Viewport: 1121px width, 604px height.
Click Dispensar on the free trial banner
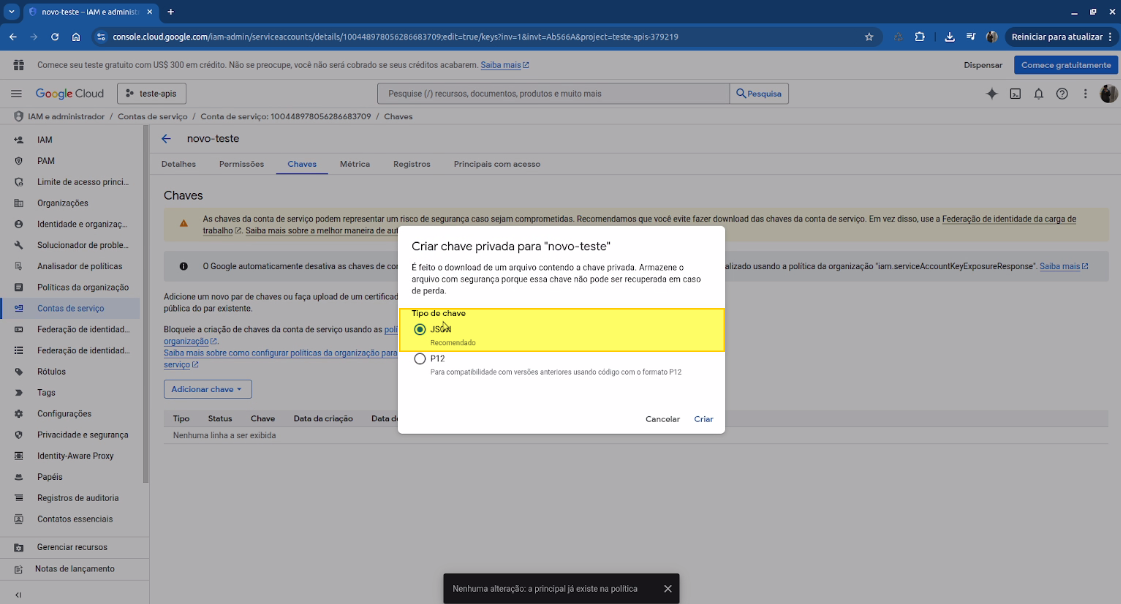coord(982,65)
